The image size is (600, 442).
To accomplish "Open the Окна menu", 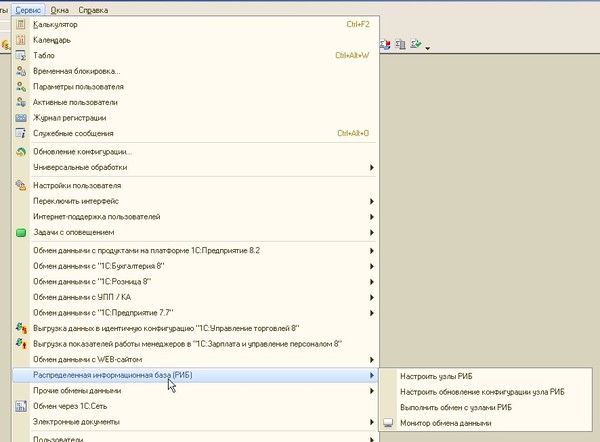I will click(x=60, y=10).
